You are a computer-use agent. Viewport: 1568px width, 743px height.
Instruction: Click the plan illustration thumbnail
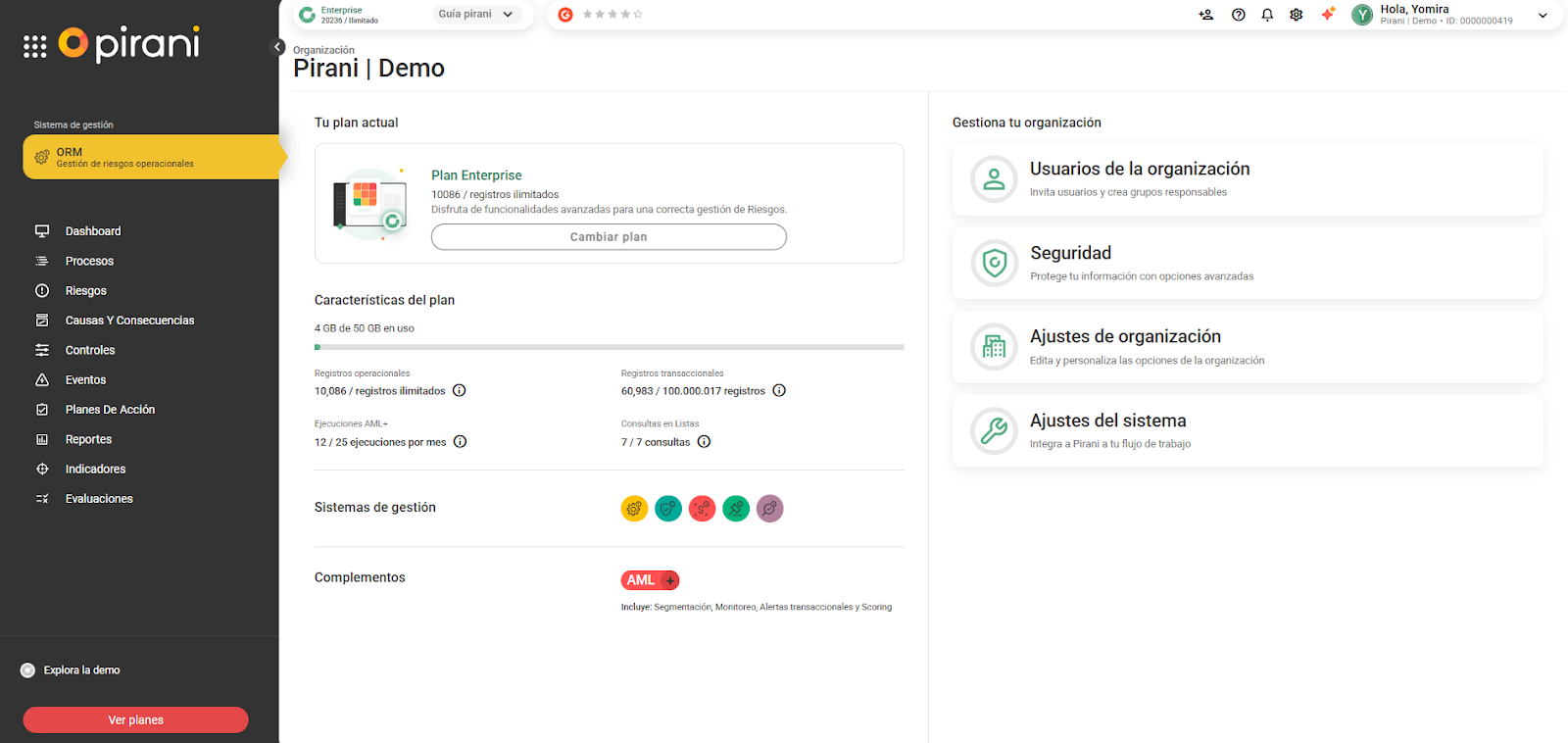coord(370,204)
